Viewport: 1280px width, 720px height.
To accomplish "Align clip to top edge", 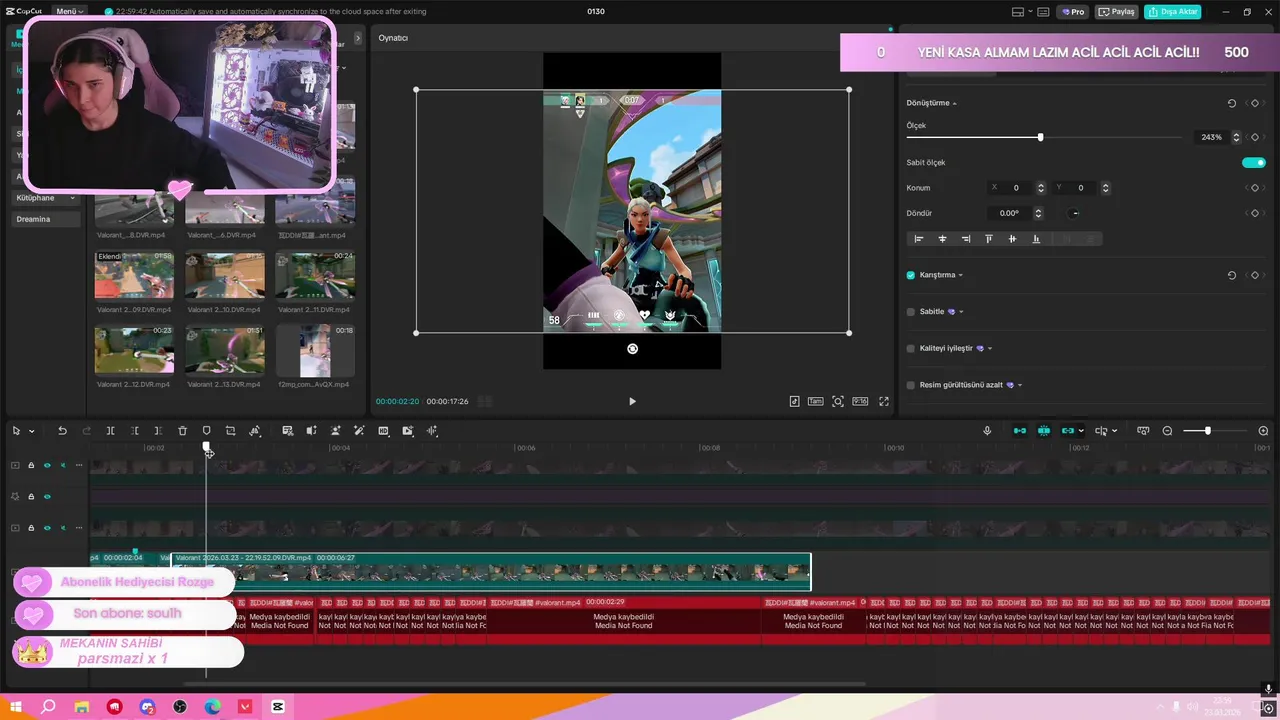I will (x=989, y=239).
